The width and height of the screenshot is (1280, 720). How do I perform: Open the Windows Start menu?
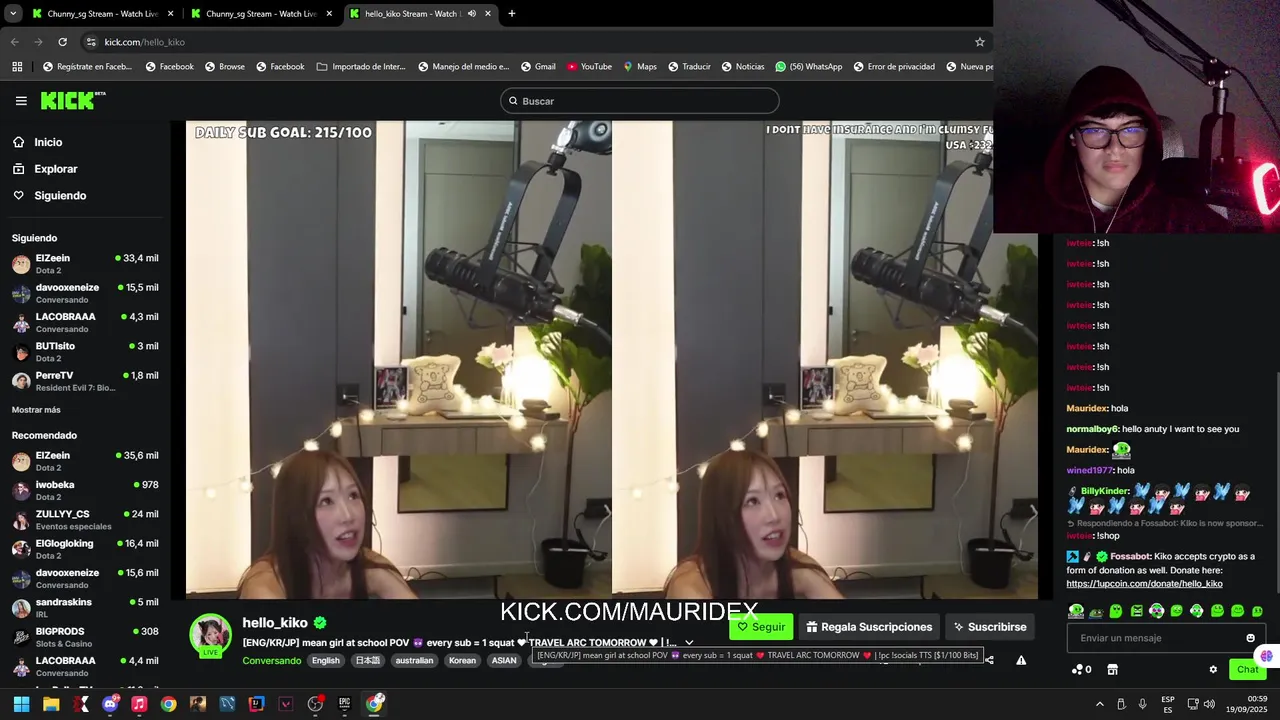[x=21, y=704]
